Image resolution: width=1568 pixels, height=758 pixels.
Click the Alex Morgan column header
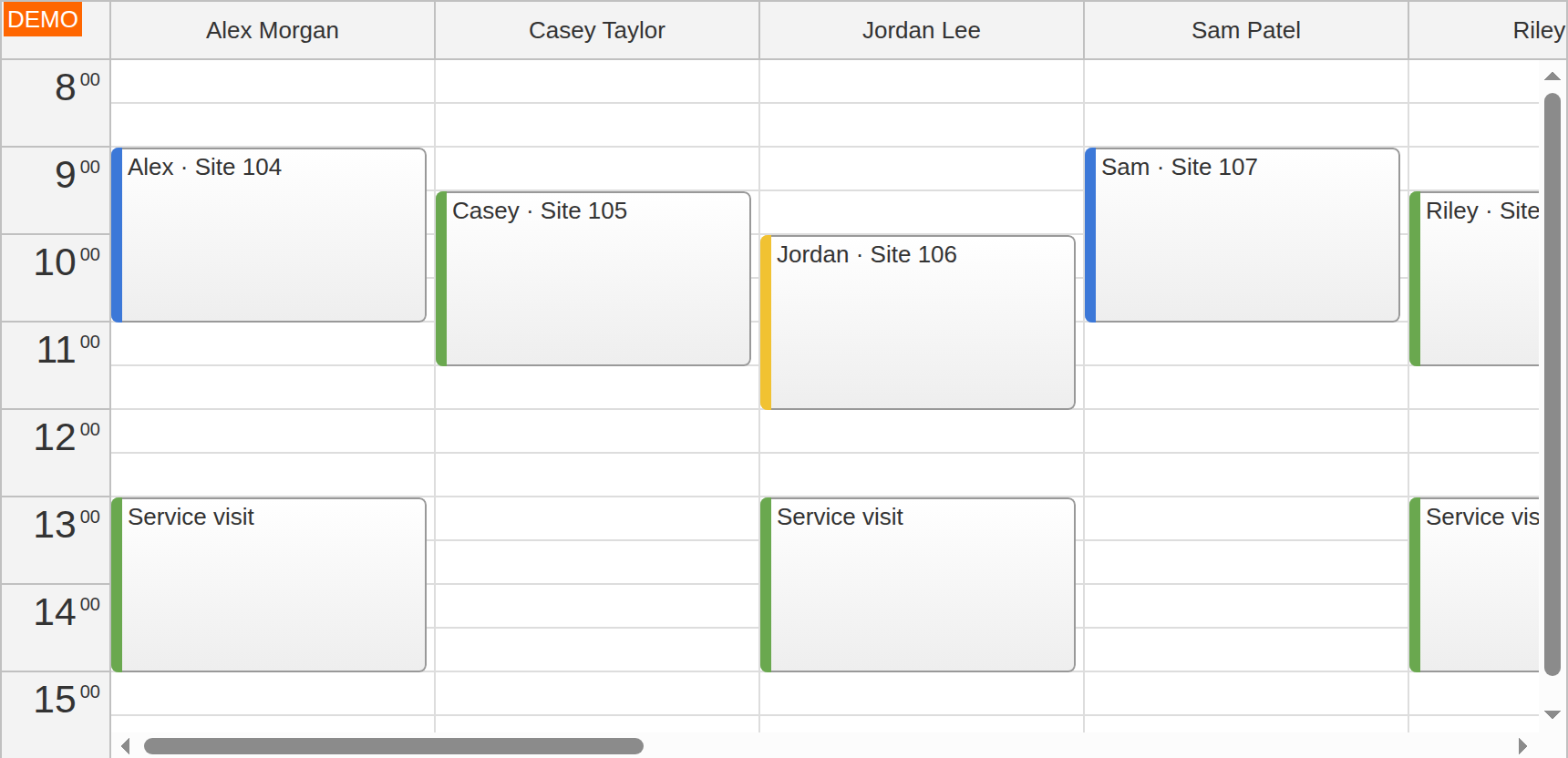click(273, 30)
